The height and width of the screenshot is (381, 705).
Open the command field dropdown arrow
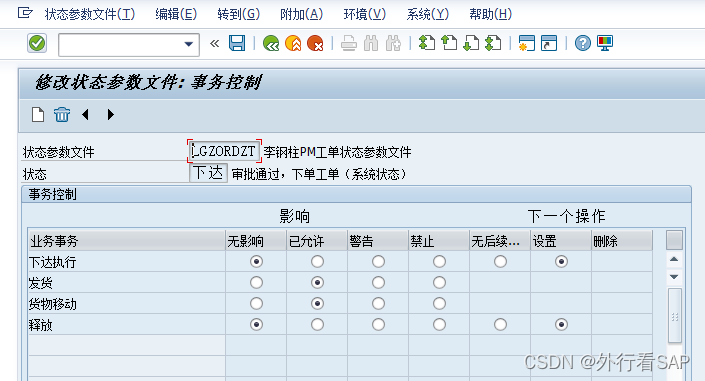click(x=189, y=44)
